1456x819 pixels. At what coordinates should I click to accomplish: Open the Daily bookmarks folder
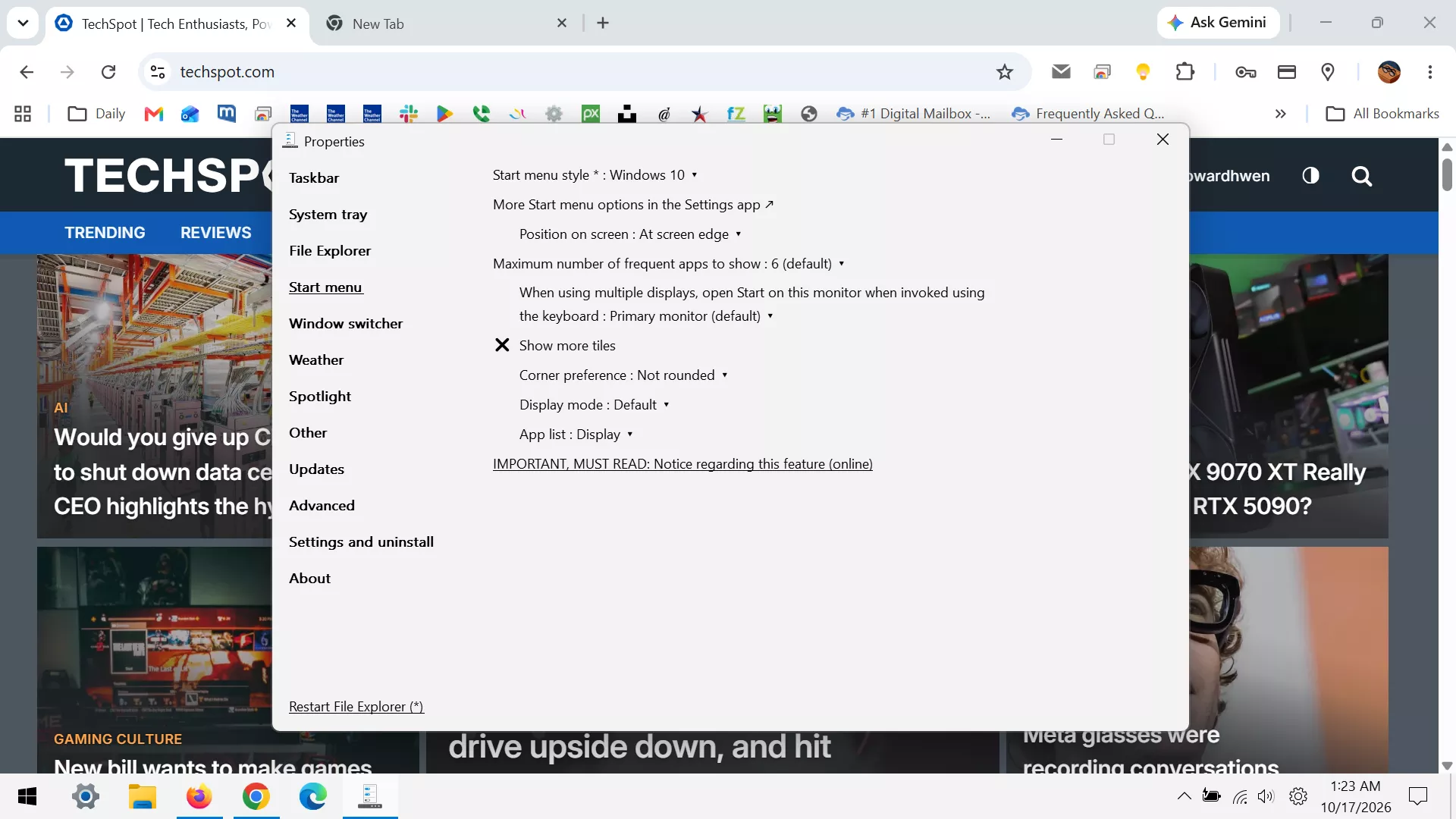click(x=96, y=114)
